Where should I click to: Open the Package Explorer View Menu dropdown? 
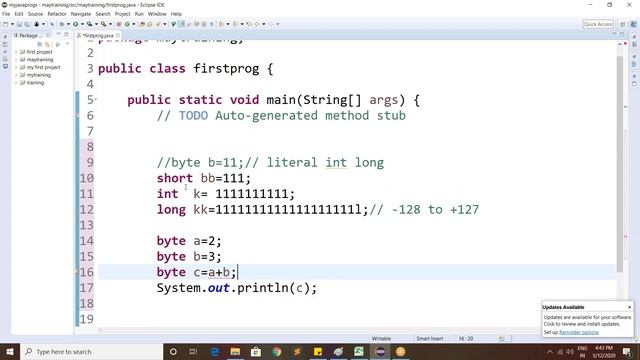[x=67, y=44]
